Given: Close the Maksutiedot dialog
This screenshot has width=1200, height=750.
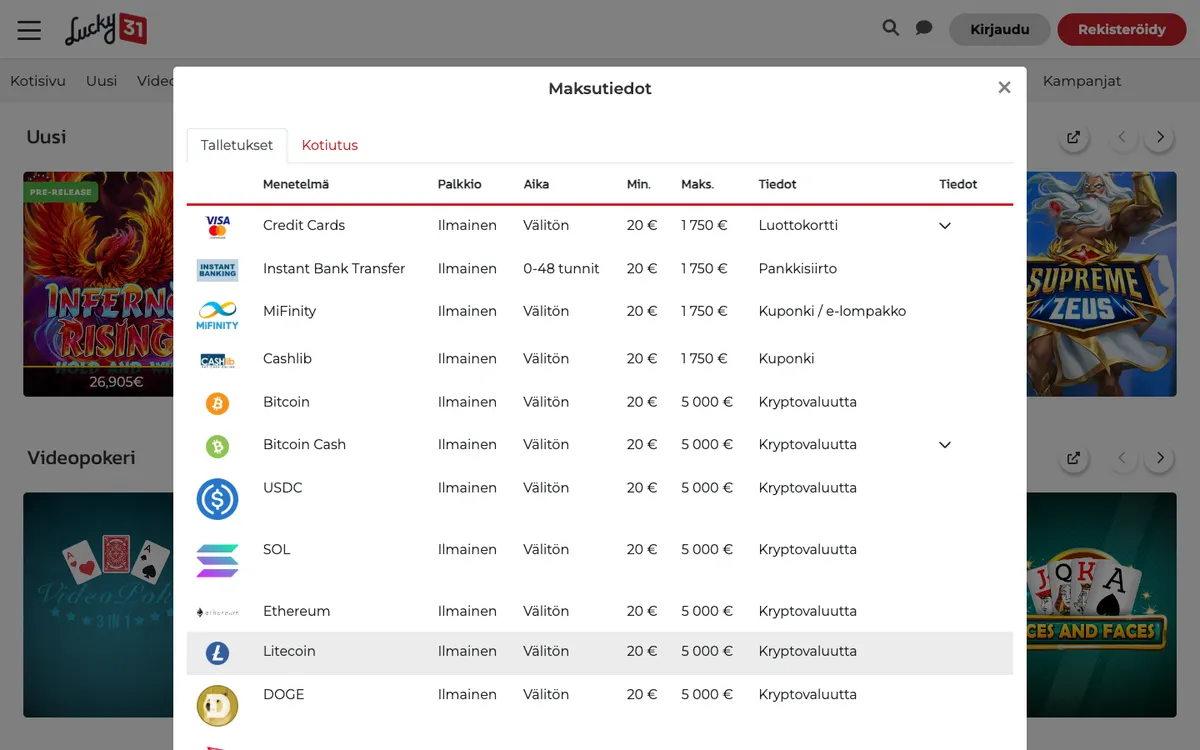Looking at the screenshot, I should pos(1004,88).
